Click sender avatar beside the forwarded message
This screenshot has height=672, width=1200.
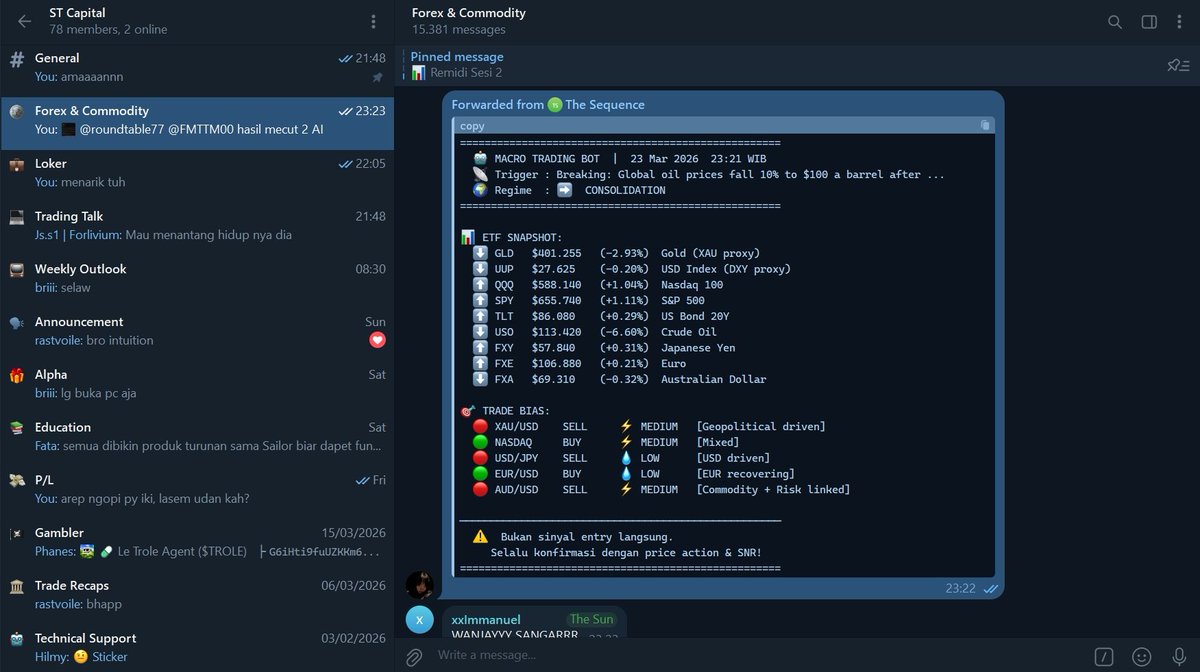(420, 585)
